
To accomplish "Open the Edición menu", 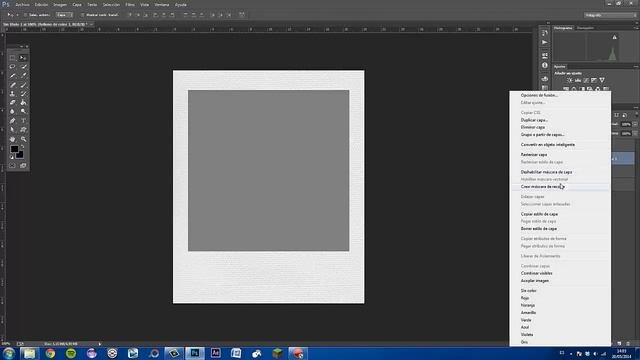I will pos(41,5).
